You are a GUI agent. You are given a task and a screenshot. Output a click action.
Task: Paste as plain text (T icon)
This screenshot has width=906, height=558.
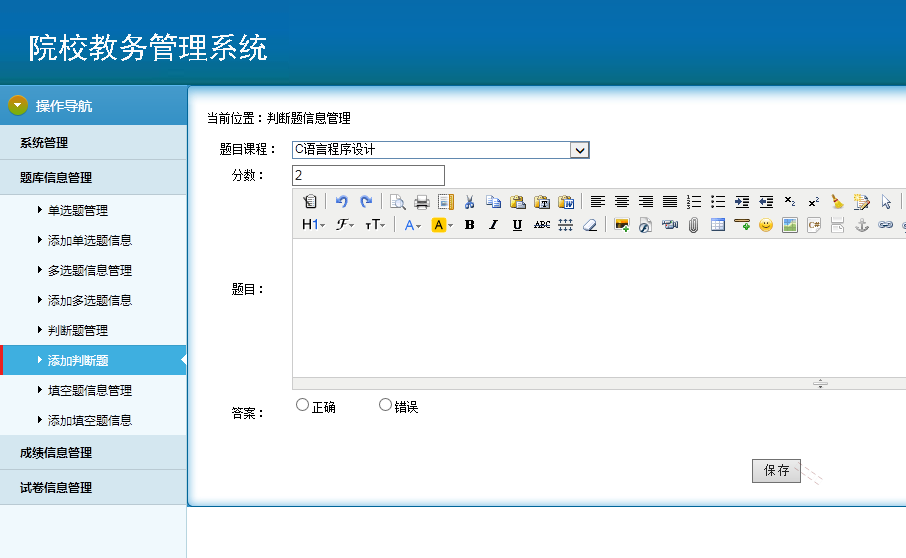pyautogui.click(x=542, y=201)
